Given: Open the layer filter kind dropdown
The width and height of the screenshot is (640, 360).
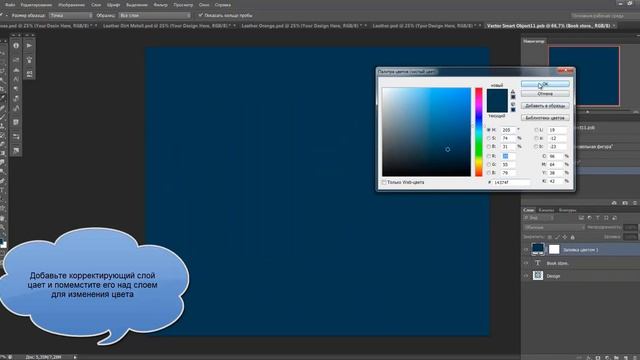Looking at the screenshot, I should 538,218.
